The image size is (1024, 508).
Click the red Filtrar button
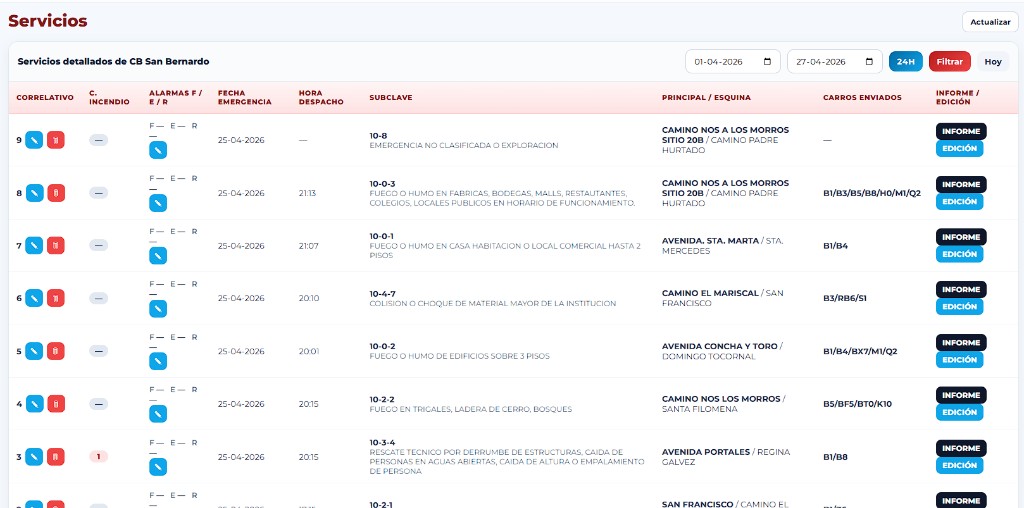click(950, 61)
